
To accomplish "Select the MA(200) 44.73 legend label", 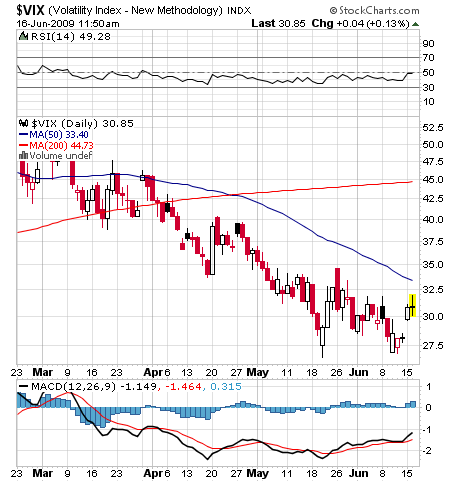I will click(61, 145).
